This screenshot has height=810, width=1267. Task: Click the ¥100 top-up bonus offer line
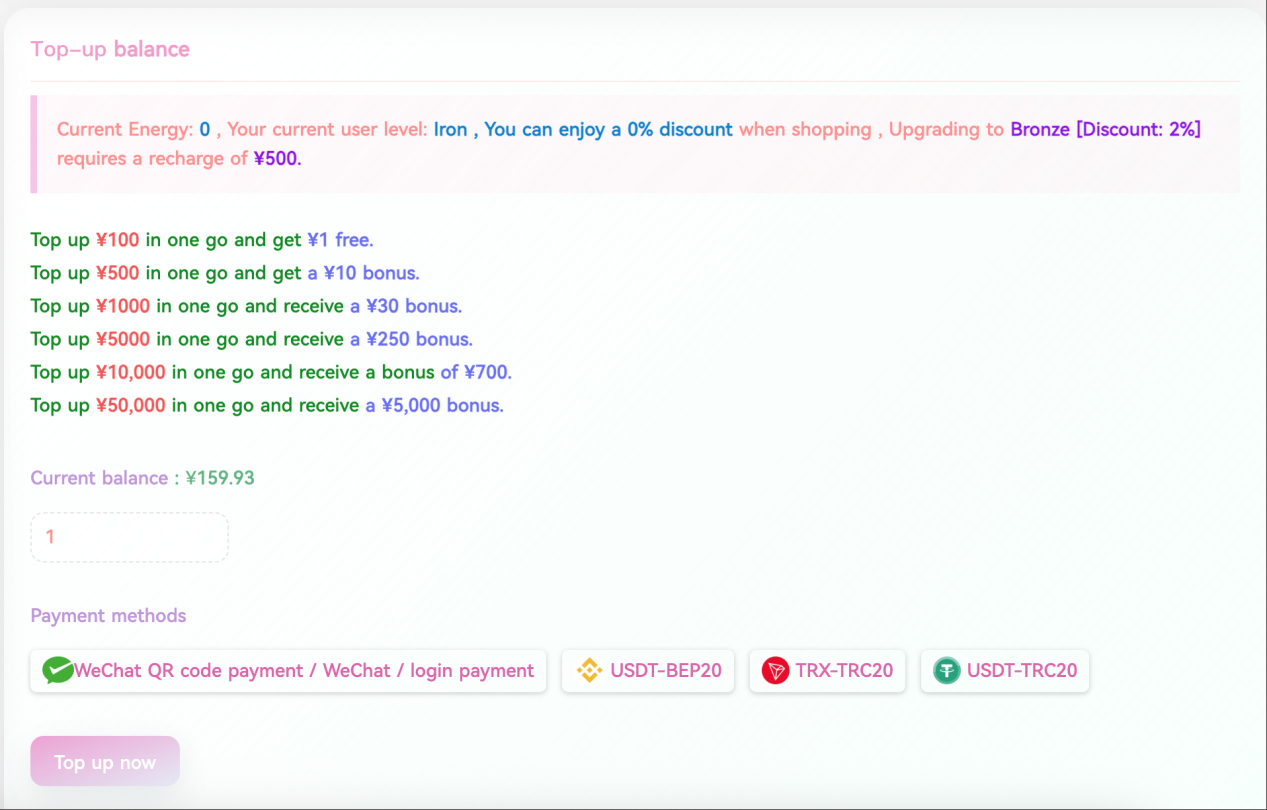point(200,239)
